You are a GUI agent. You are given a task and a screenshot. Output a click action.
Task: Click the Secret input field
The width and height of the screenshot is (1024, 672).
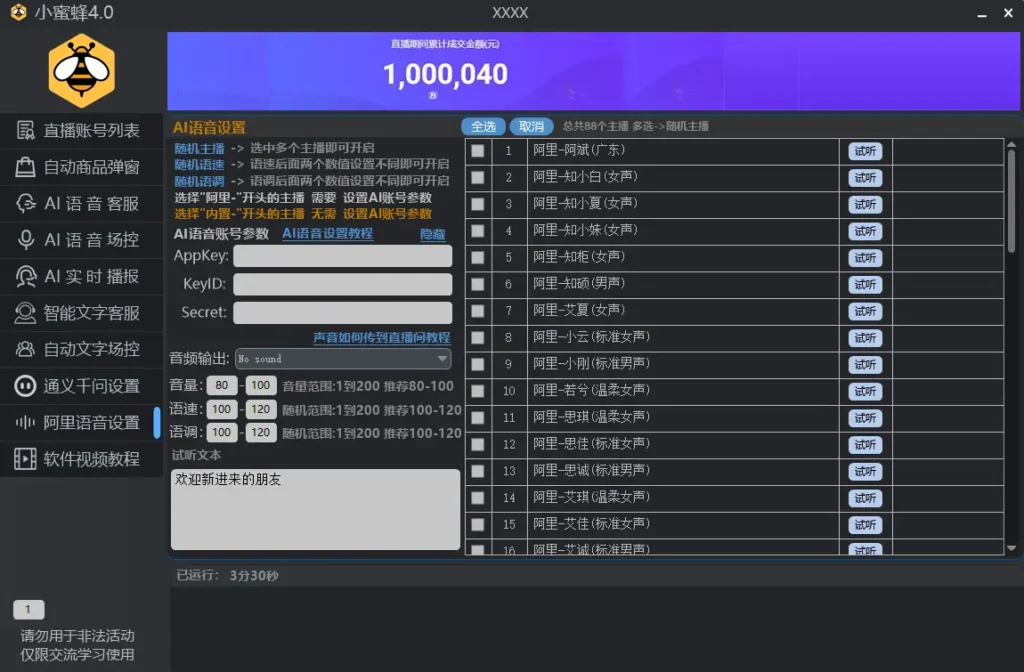(x=343, y=313)
